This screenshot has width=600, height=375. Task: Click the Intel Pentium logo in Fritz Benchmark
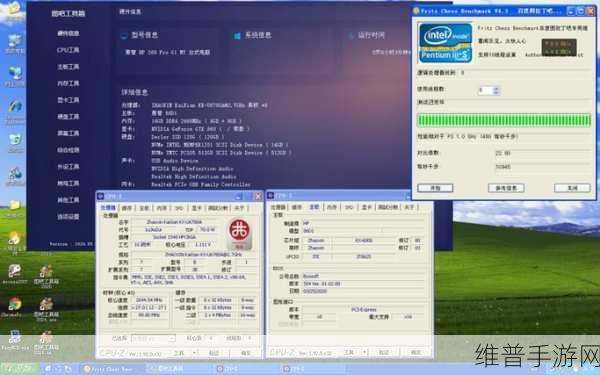445,43
